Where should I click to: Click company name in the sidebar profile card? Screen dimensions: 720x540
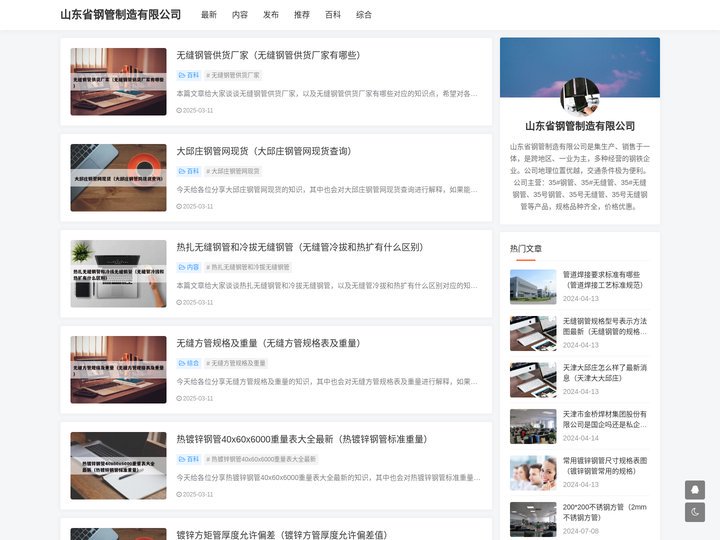(580, 126)
